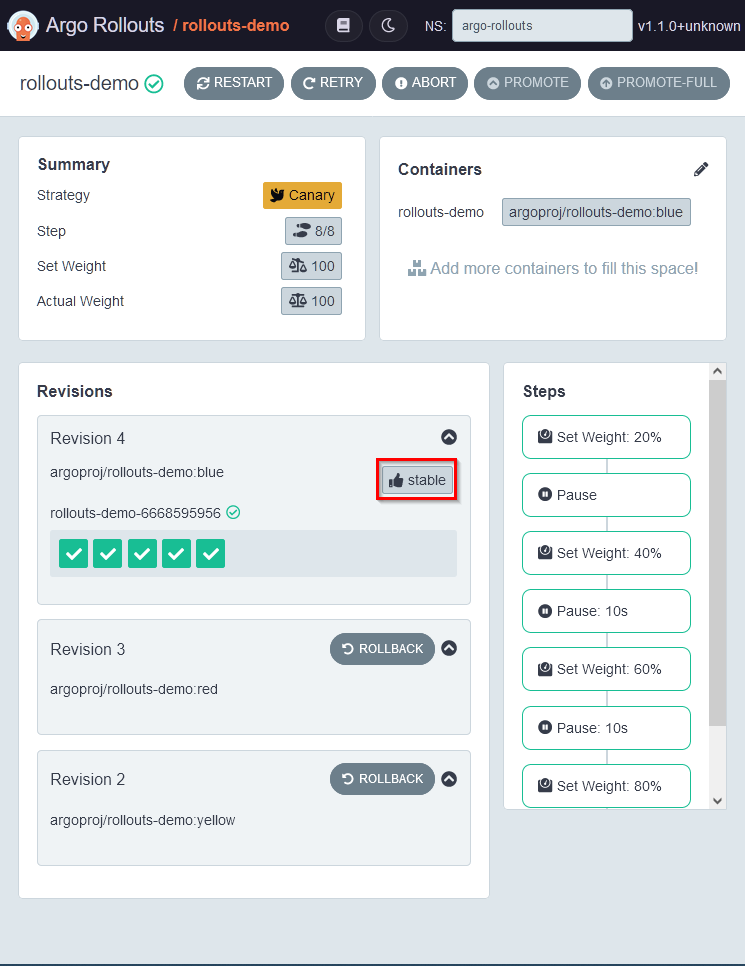745x966 pixels.
Task: Click the second green pod checkmark
Action: pyautogui.click(x=107, y=553)
